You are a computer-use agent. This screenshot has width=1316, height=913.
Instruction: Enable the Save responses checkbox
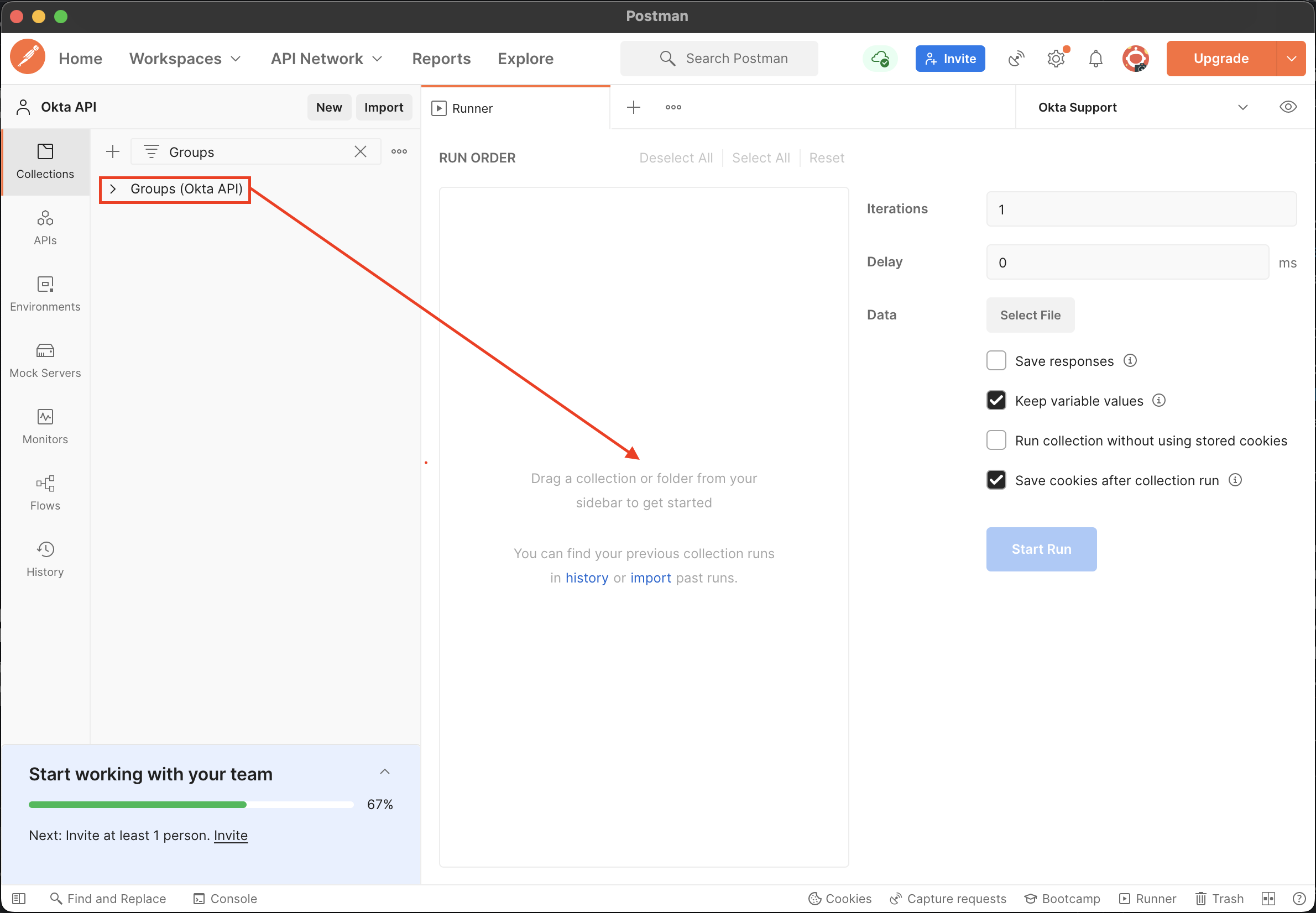click(996, 360)
